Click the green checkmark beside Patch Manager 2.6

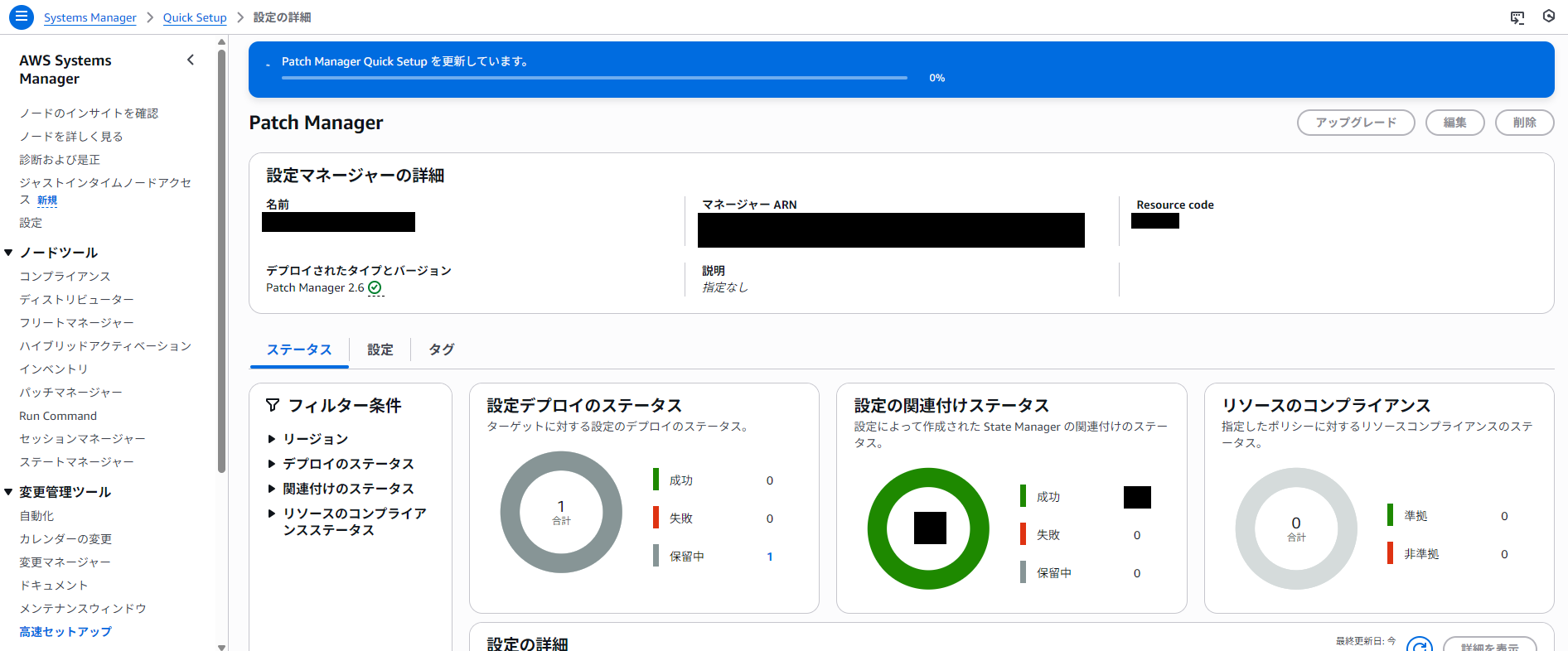point(375,288)
